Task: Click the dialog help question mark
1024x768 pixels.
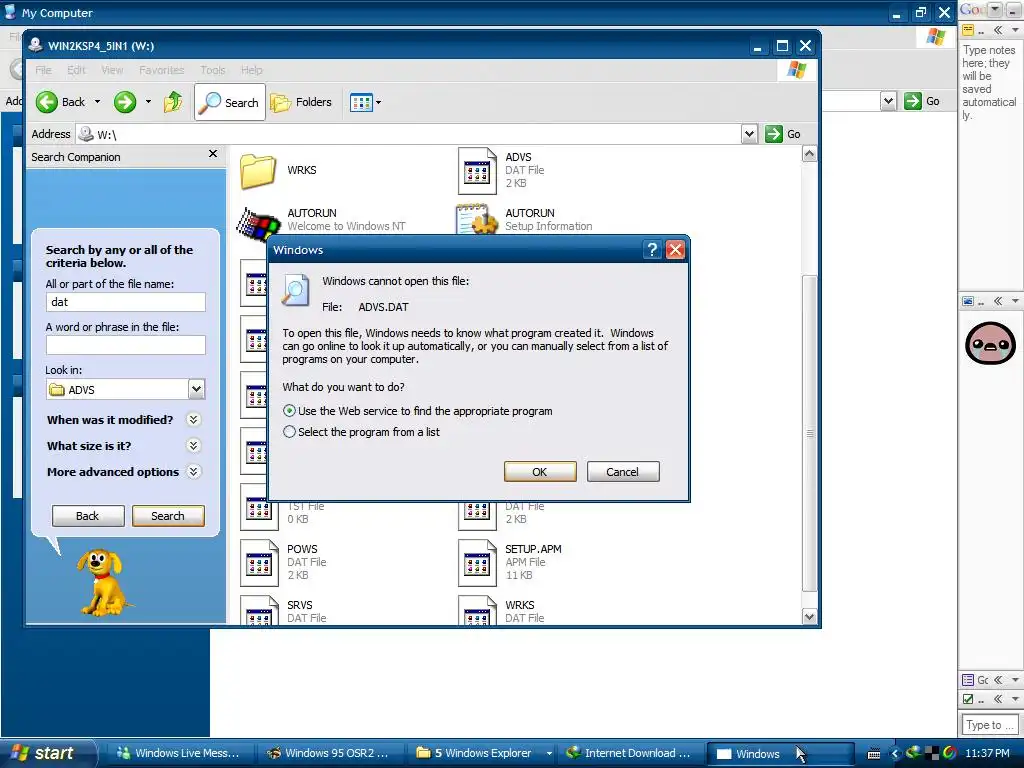Action: [x=652, y=249]
